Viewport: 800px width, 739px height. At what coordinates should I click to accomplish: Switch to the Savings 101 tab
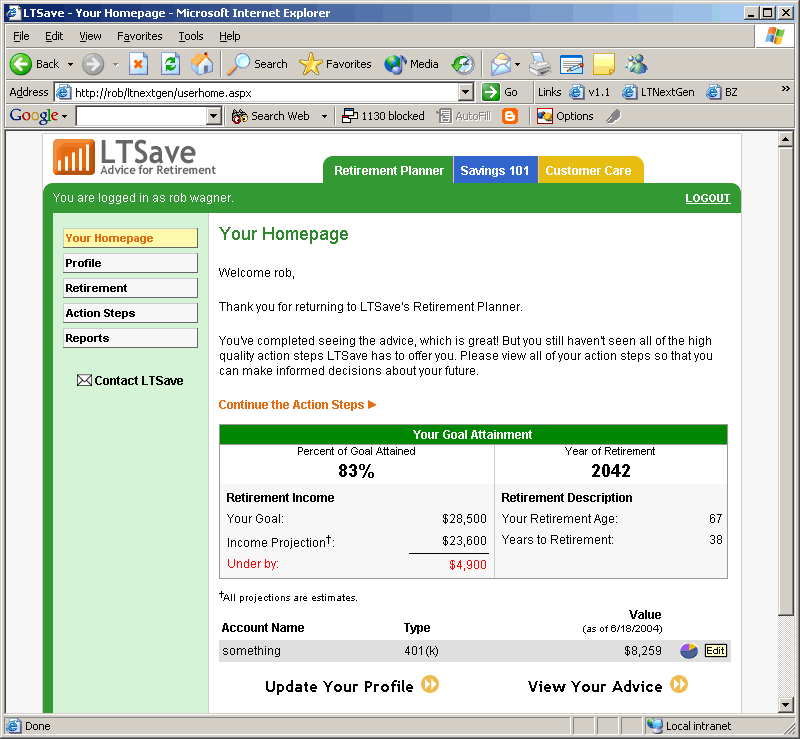[x=495, y=171]
